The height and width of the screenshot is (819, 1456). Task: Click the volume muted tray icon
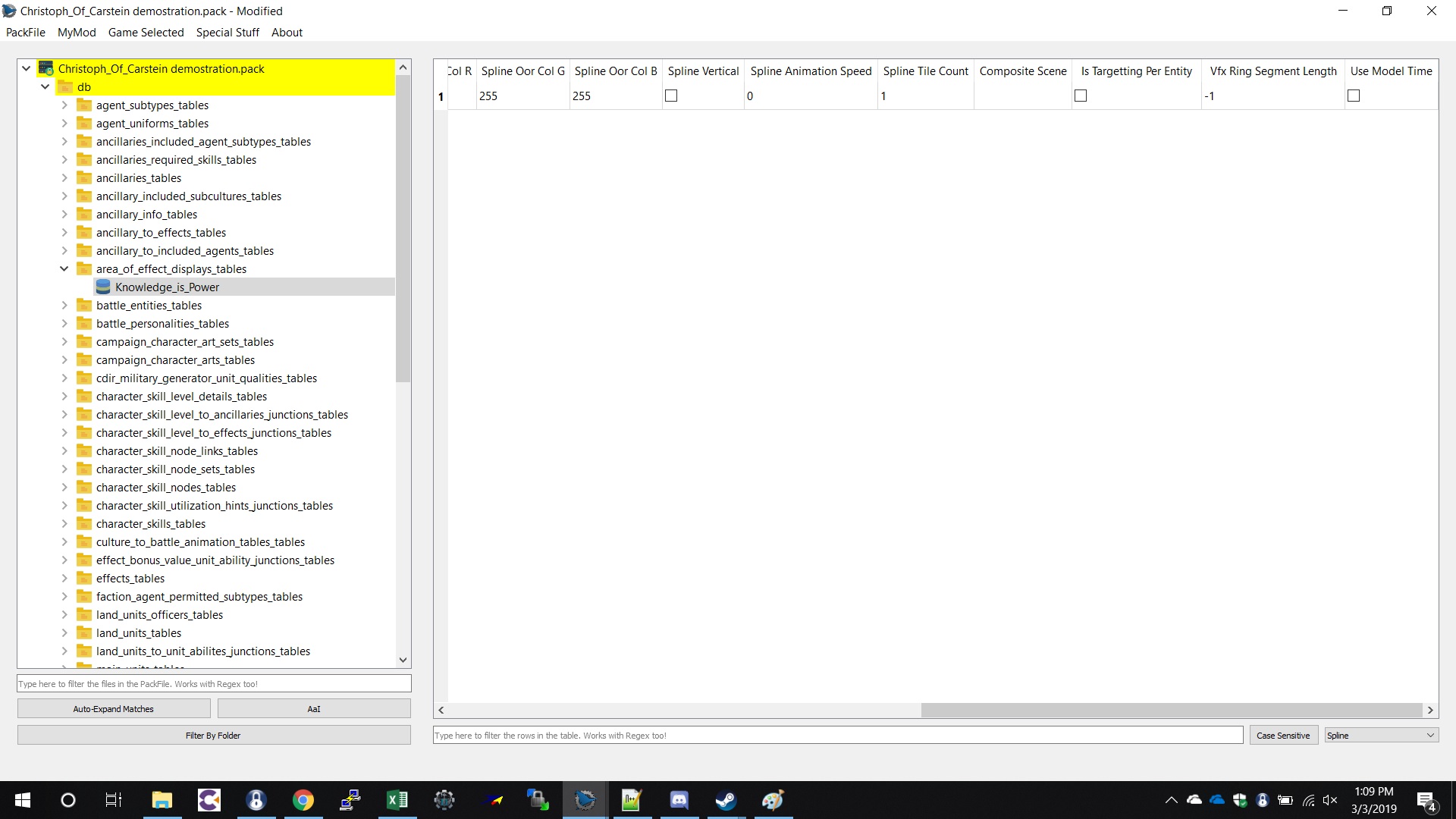1329,800
